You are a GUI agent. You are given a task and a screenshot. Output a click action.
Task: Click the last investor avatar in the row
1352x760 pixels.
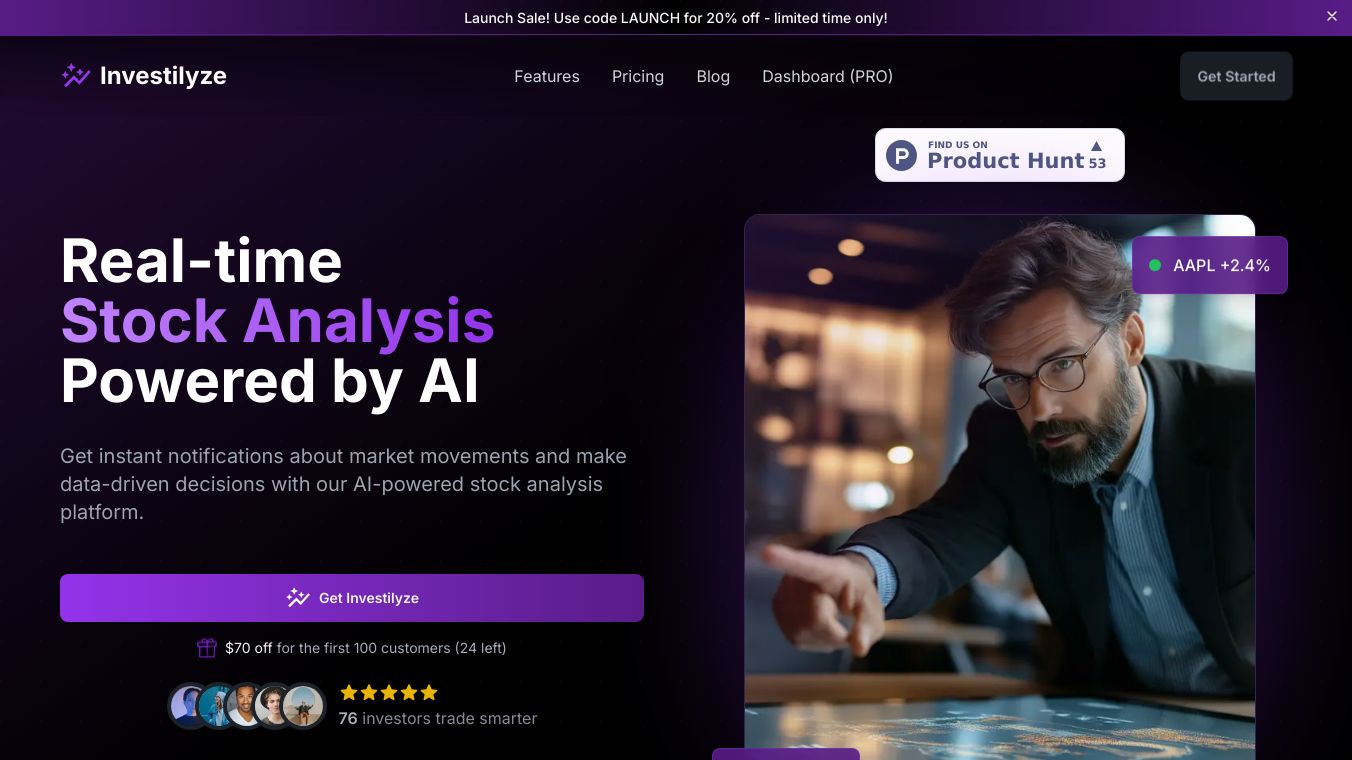tap(303, 706)
